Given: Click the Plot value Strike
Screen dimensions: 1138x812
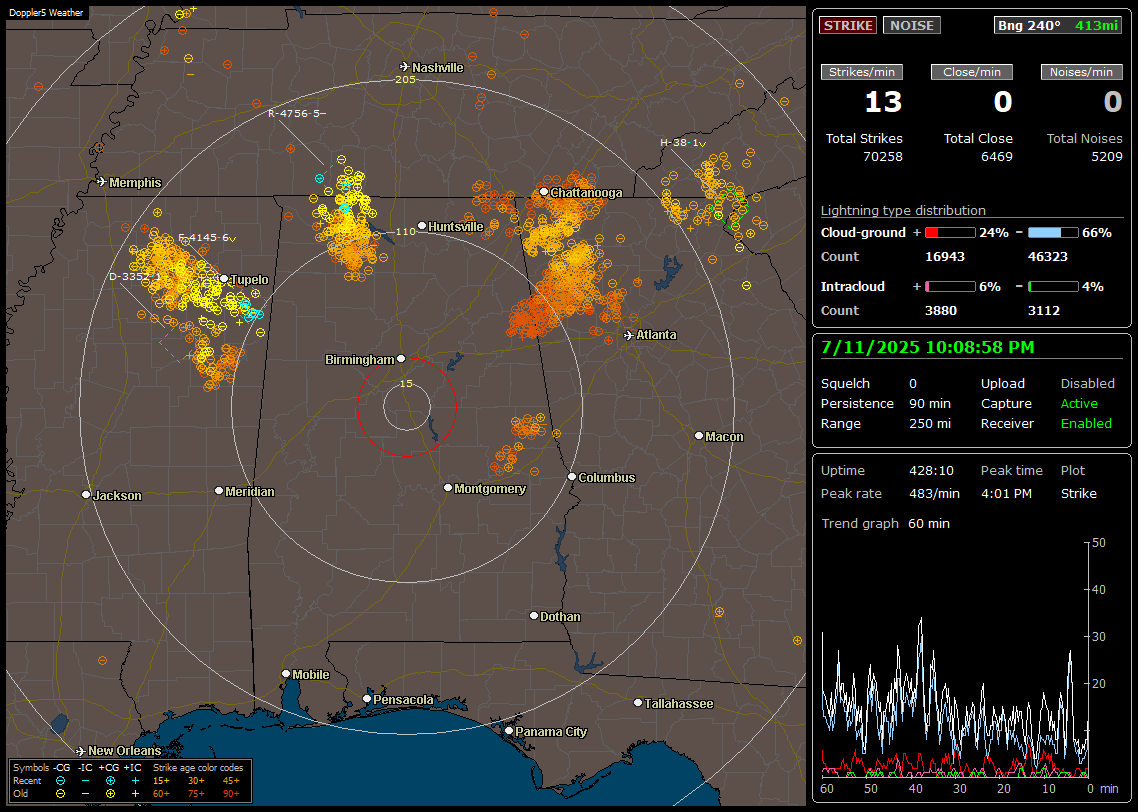Looking at the screenshot, I should point(1078,493).
